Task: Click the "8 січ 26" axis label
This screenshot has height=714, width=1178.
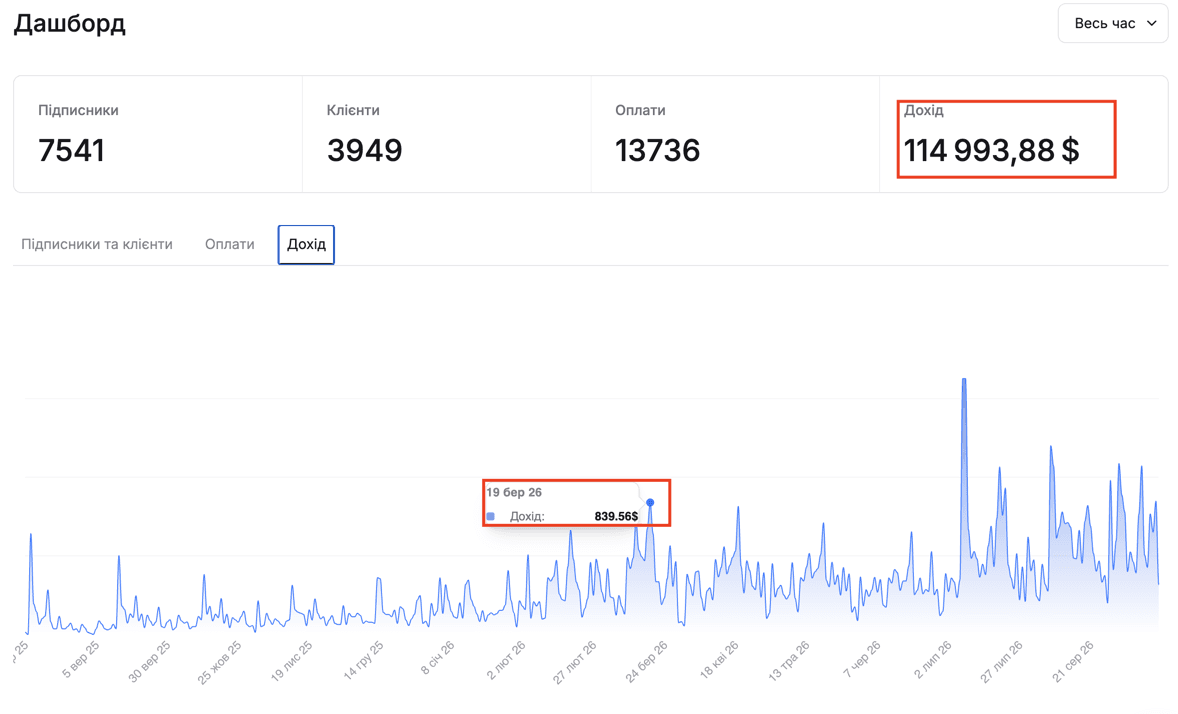Action: click(437, 658)
